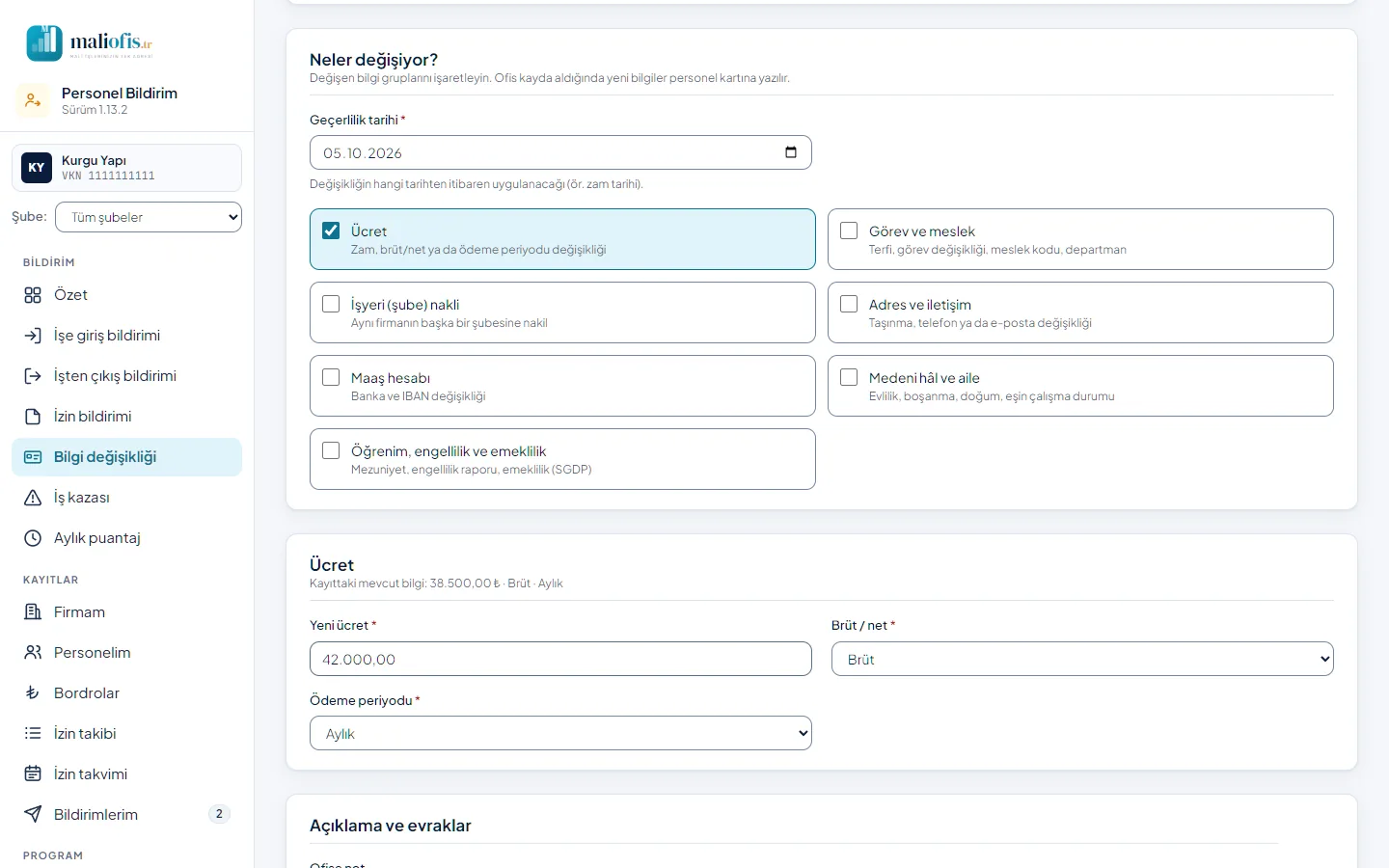1389x868 pixels.
Task: Click the İzin takvimi calendar icon
Action: (x=33, y=774)
